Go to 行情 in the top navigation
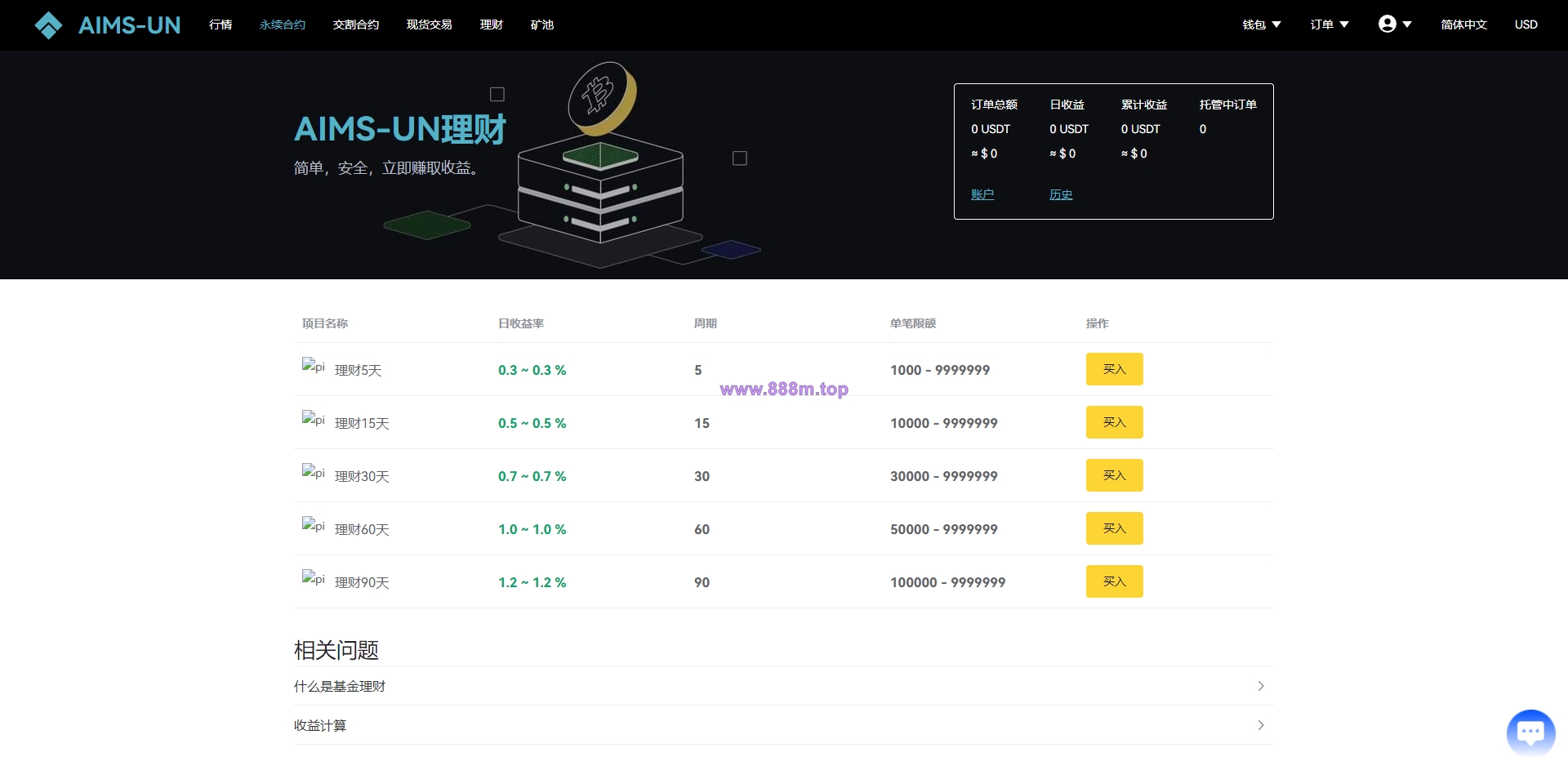This screenshot has width=1568, height=757. click(220, 24)
